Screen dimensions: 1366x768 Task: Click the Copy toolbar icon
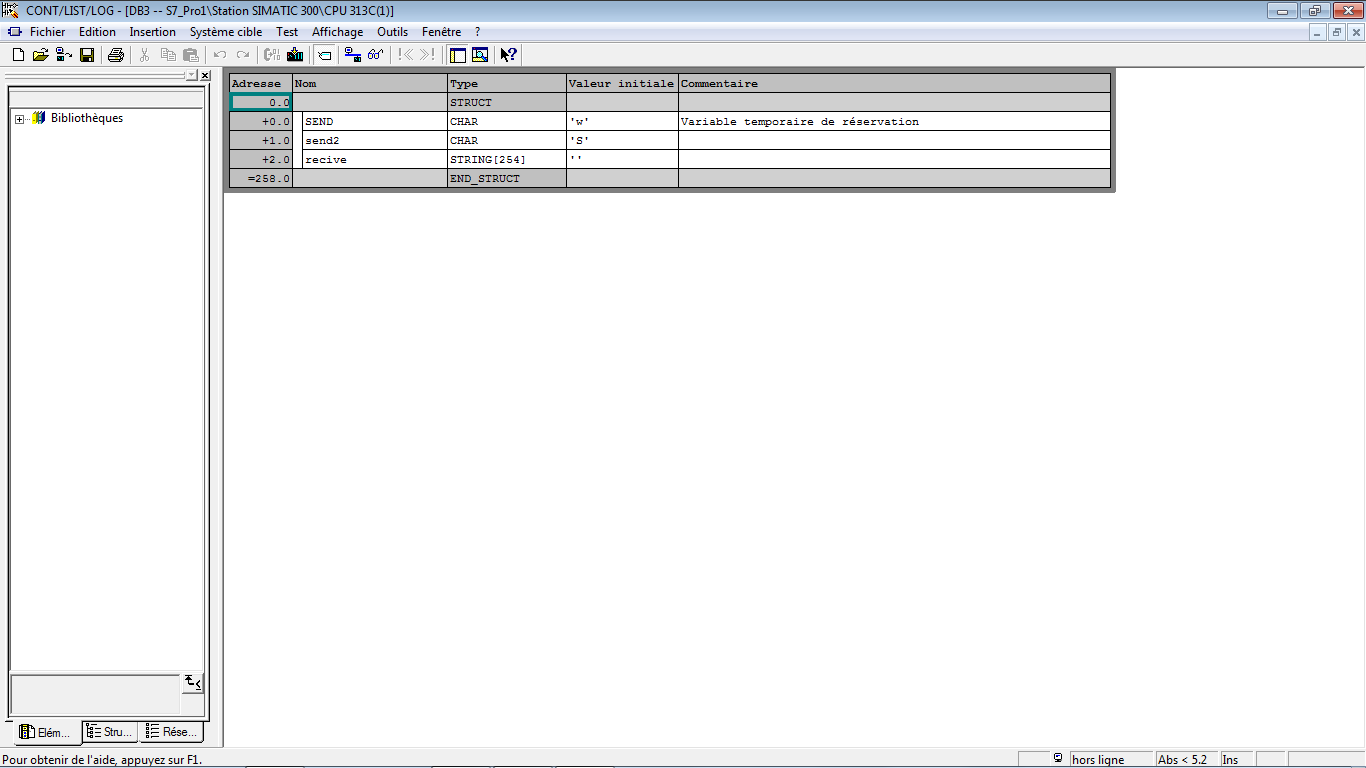[168, 55]
